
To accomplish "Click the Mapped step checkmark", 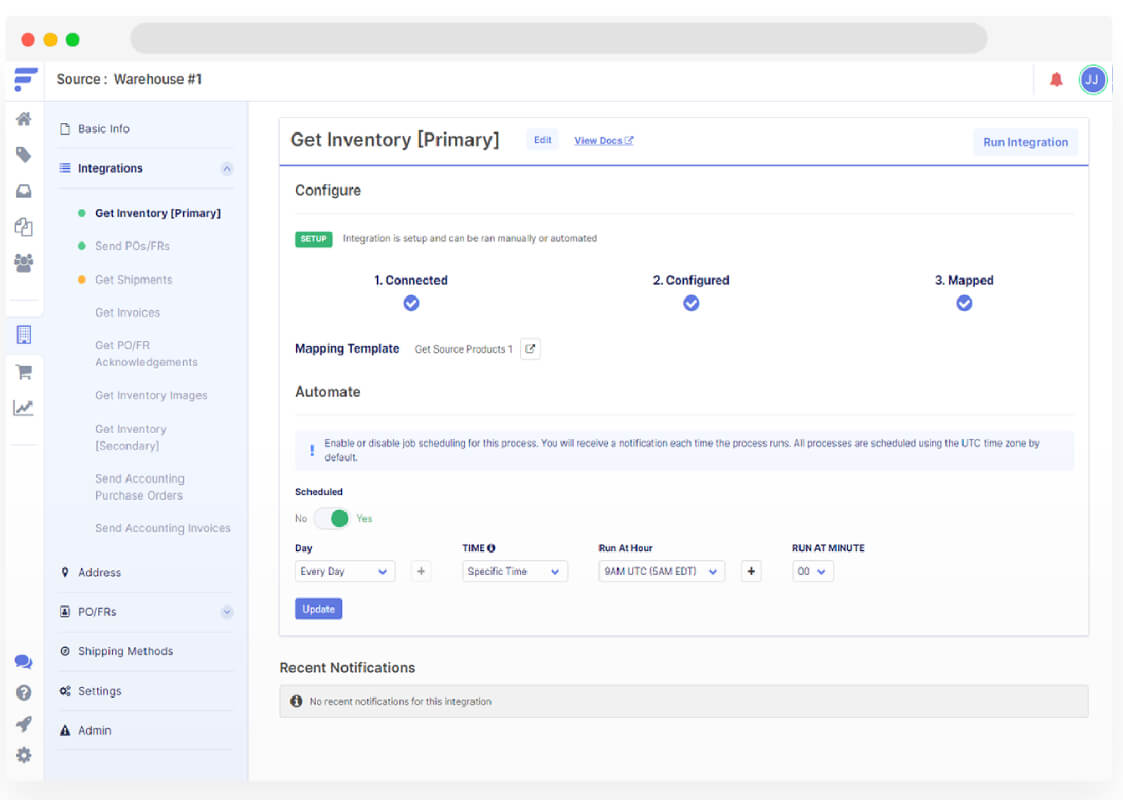I will click(964, 303).
